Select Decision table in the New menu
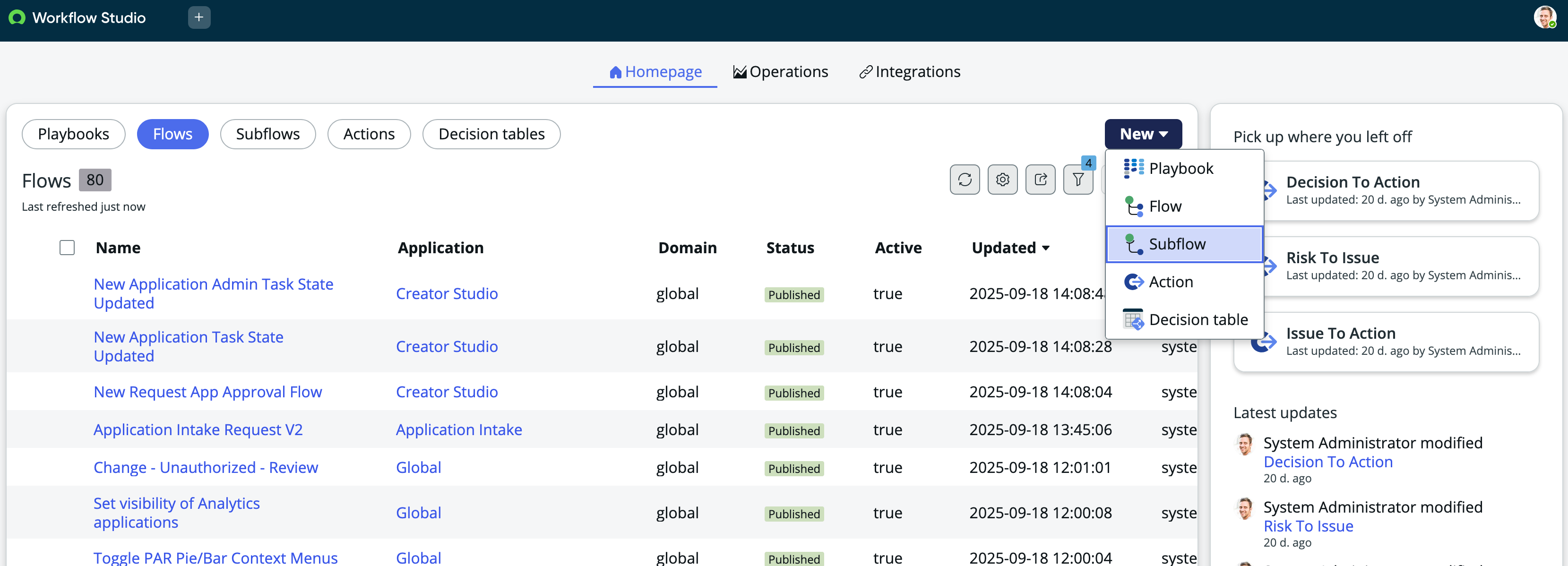The image size is (1568, 566). click(1198, 319)
